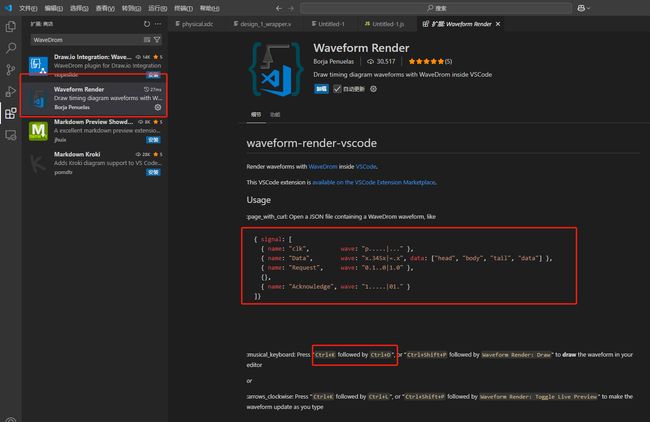Open the Copilot chat menu
This screenshot has width=650, height=422.
(583, 8)
